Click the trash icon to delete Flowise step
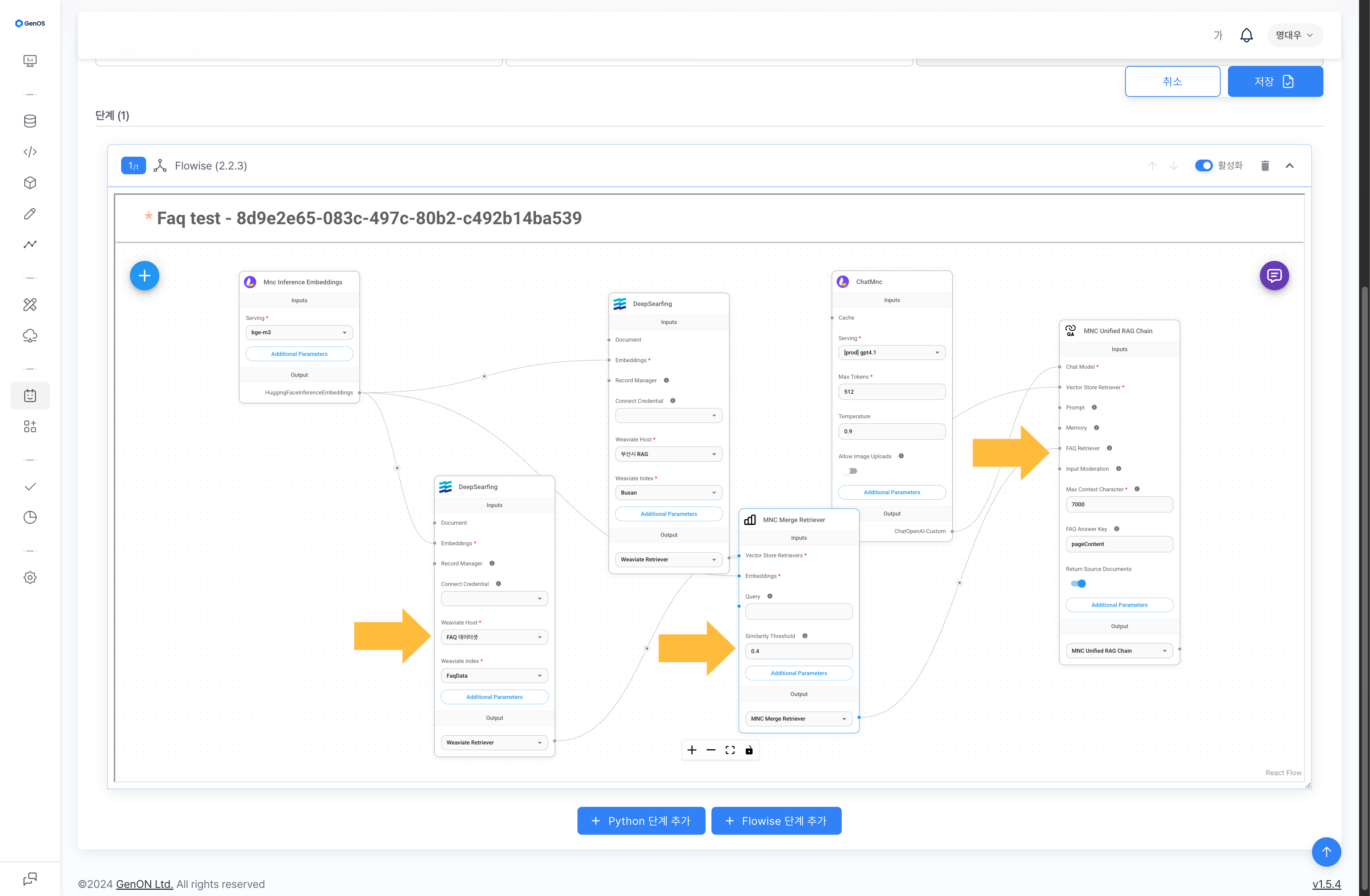 point(1265,166)
